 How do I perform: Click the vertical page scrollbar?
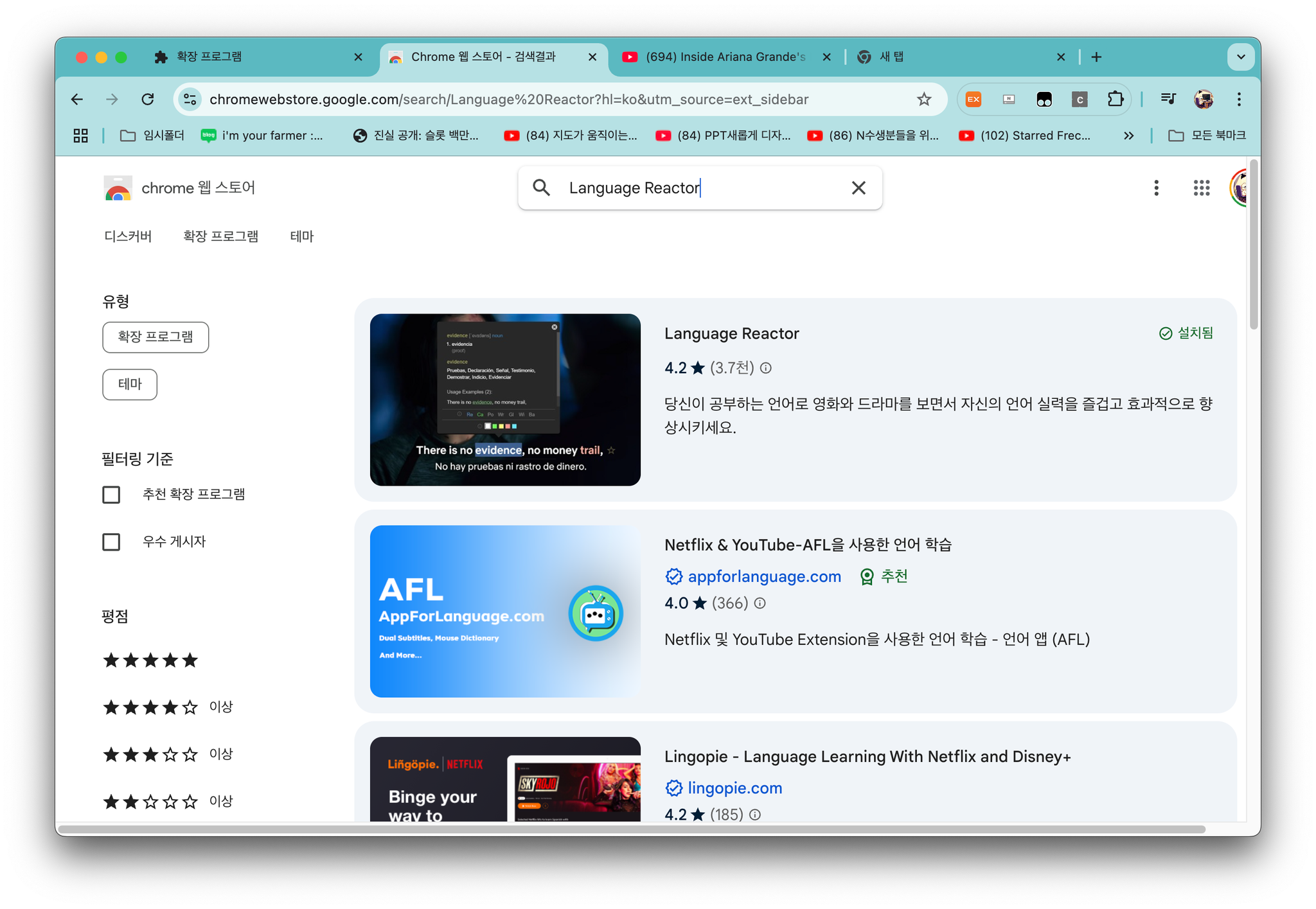coord(1253,244)
